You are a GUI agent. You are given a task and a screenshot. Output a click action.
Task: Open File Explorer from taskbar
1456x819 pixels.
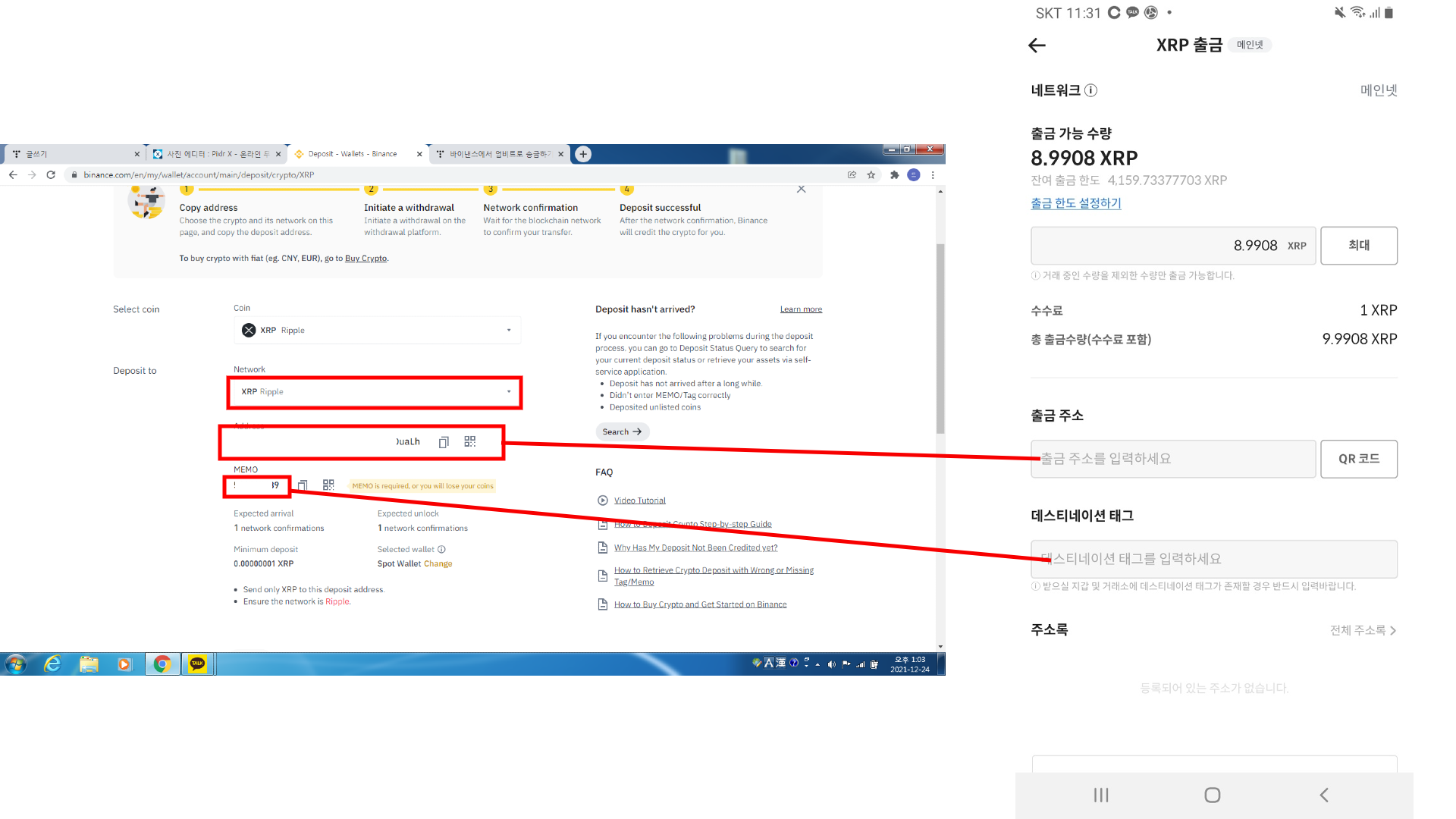point(89,664)
